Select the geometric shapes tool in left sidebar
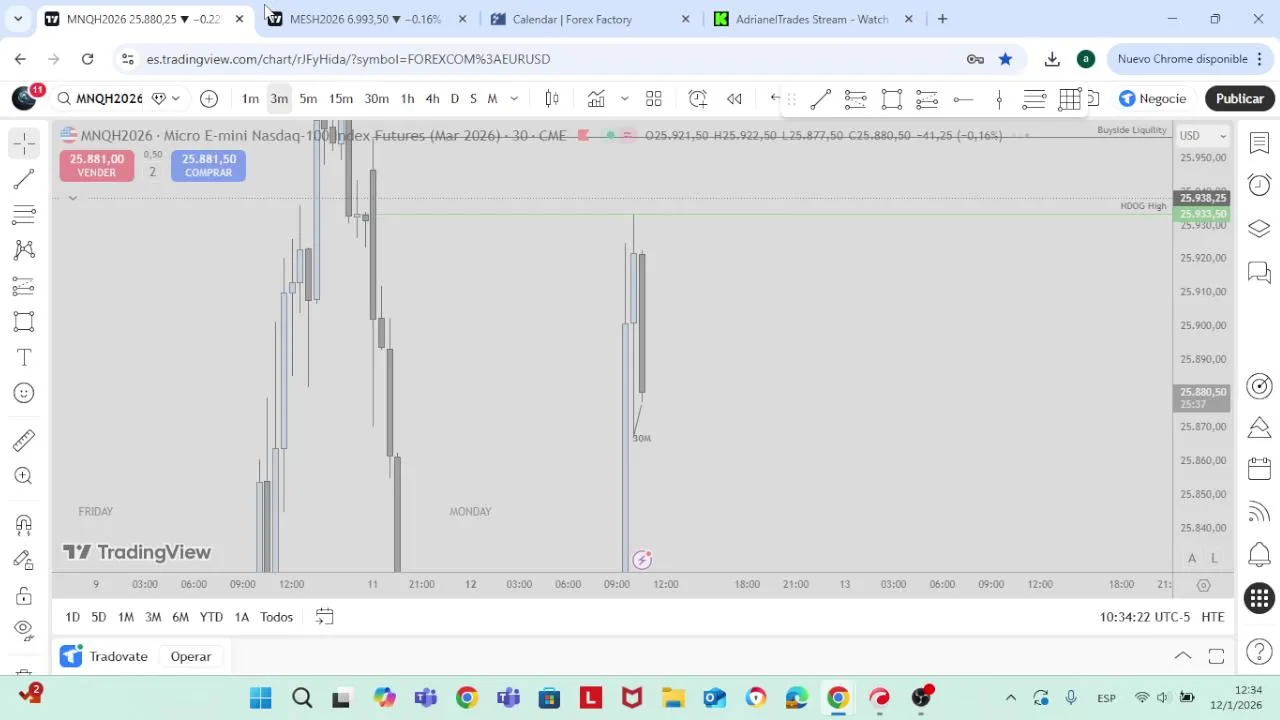Screen dimensions: 1280x720 pos(24,321)
